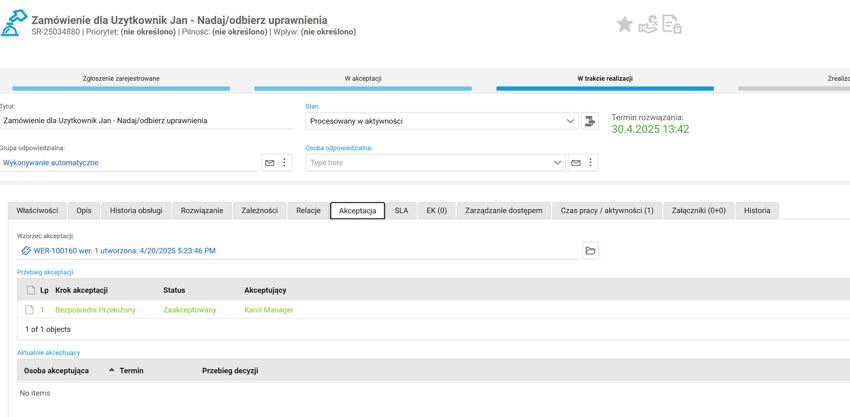Open the Załączniki (0+0) tab
Viewport: 850px width, 417px height.
(698, 211)
